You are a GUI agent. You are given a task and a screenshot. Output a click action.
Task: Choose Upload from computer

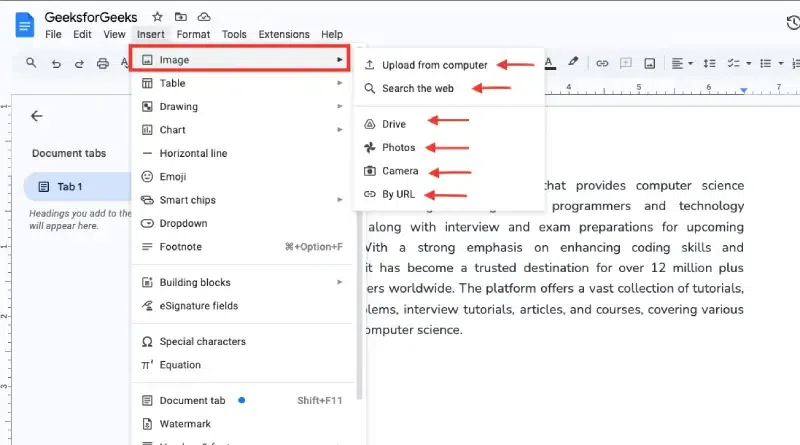pos(449,65)
